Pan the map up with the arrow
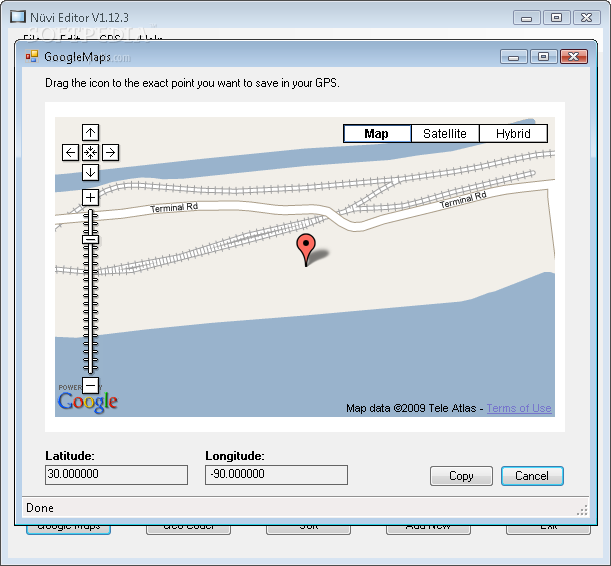The image size is (611, 566). tap(90, 132)
